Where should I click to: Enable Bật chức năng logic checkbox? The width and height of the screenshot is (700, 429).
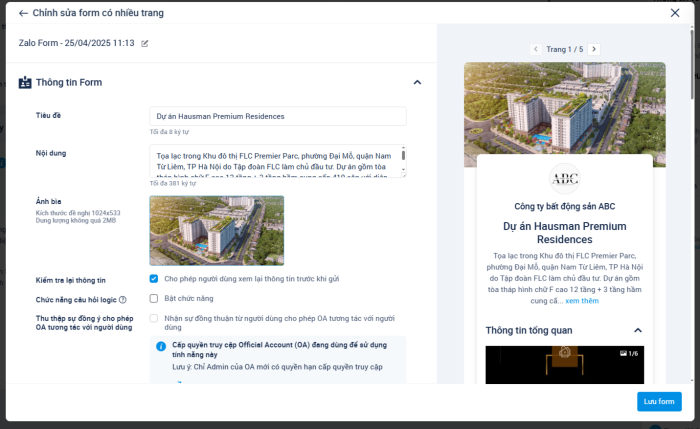point(154,298)
